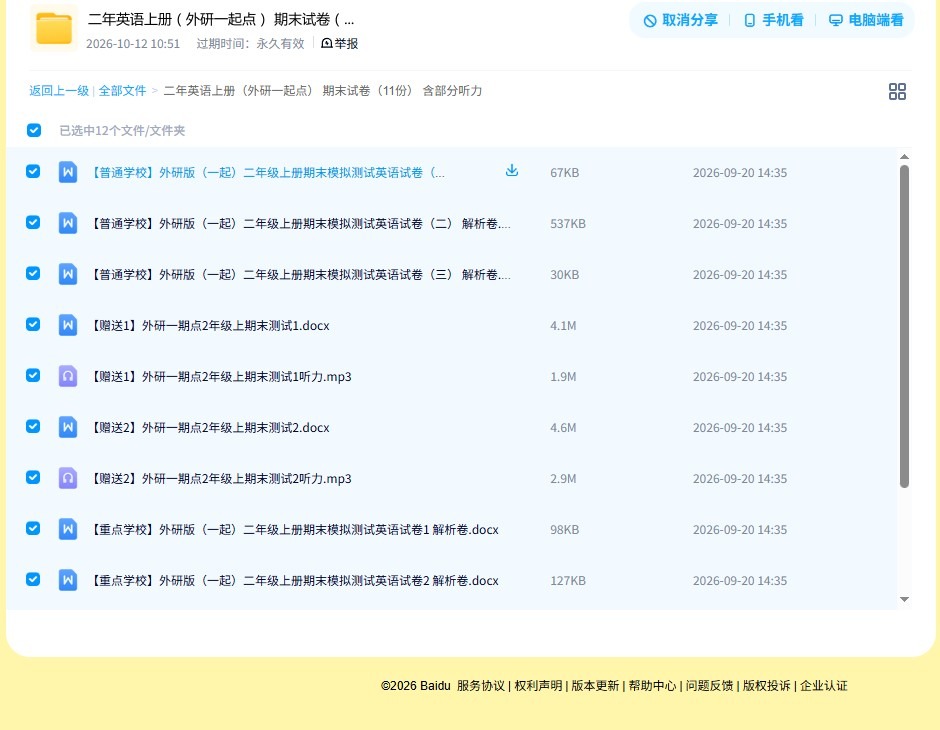Image resolution: width=940 pixels, height=730 pixels.
Task: Uncheck checkbox for 期末测试1.docx
Action: click(x=33, y=324)
